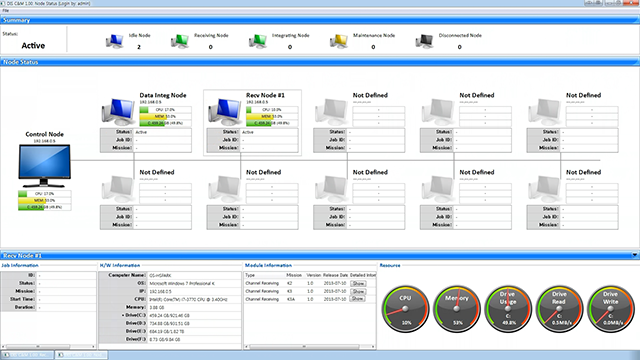The width and height of the screenshot is (640, 360).
Task: Click the application icon in the title bar
Action: 3,3
